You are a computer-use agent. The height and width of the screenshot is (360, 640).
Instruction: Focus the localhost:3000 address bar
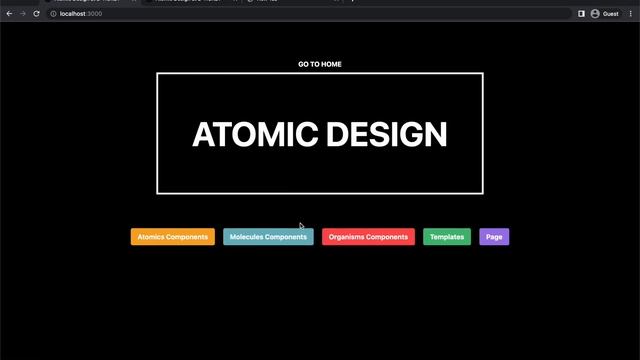308,14
